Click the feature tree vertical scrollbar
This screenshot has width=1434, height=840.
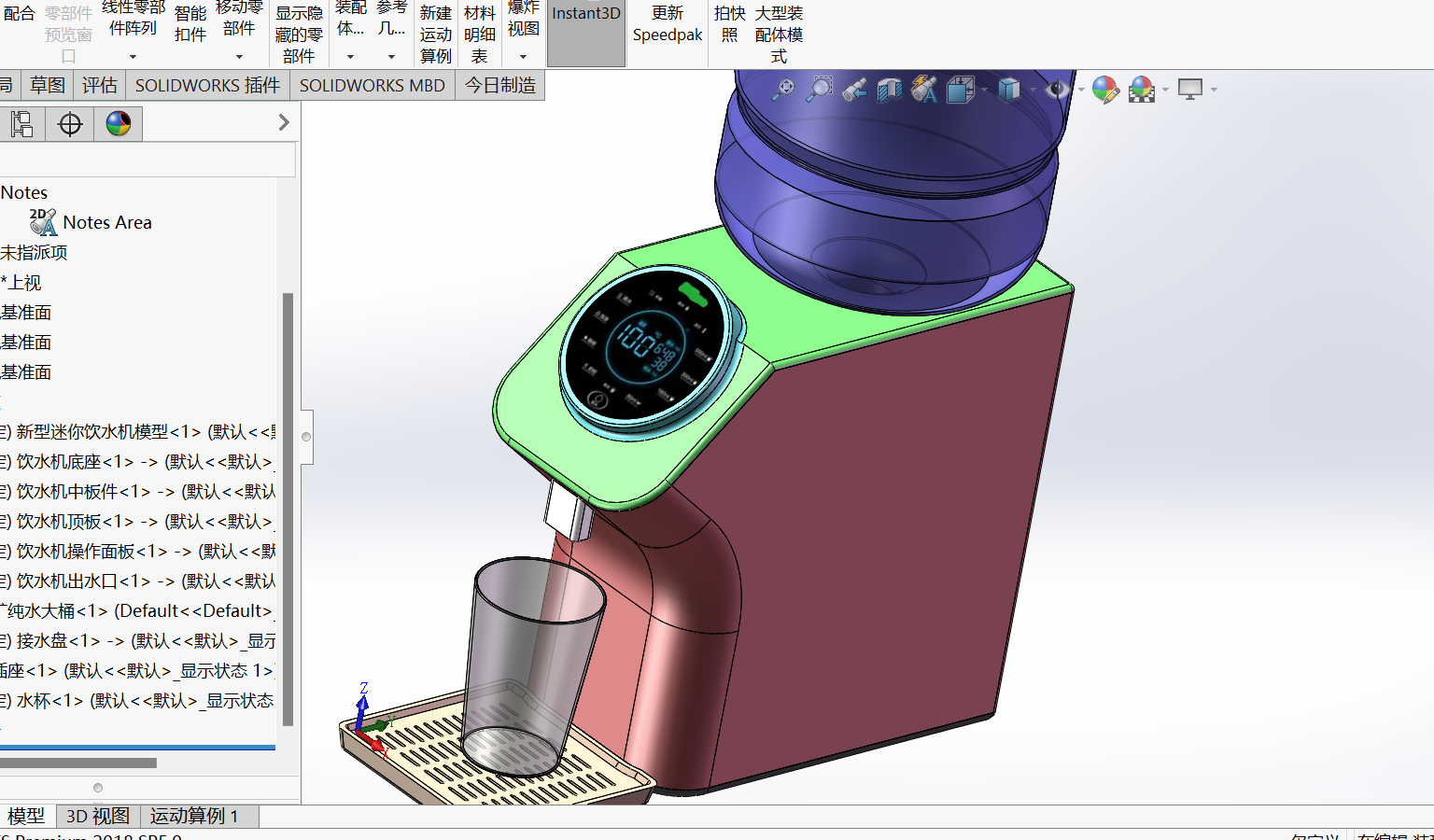tap(288, 509)
